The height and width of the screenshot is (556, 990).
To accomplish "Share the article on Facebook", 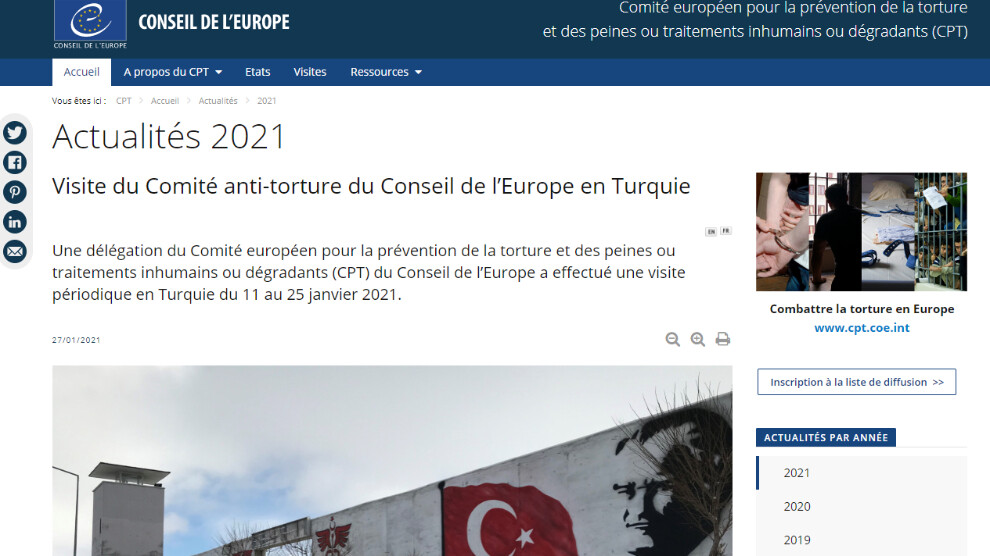I will coord(15,162).
